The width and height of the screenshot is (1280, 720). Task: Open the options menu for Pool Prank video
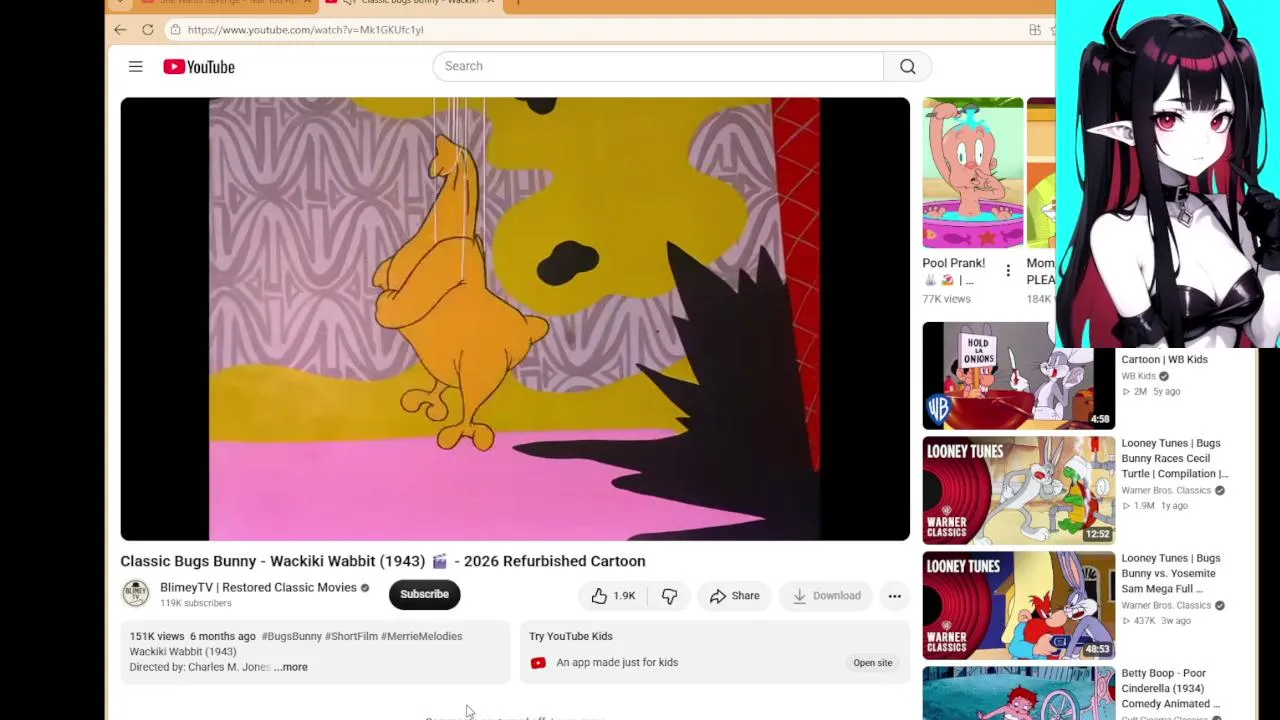click(x=1008, y=271)
